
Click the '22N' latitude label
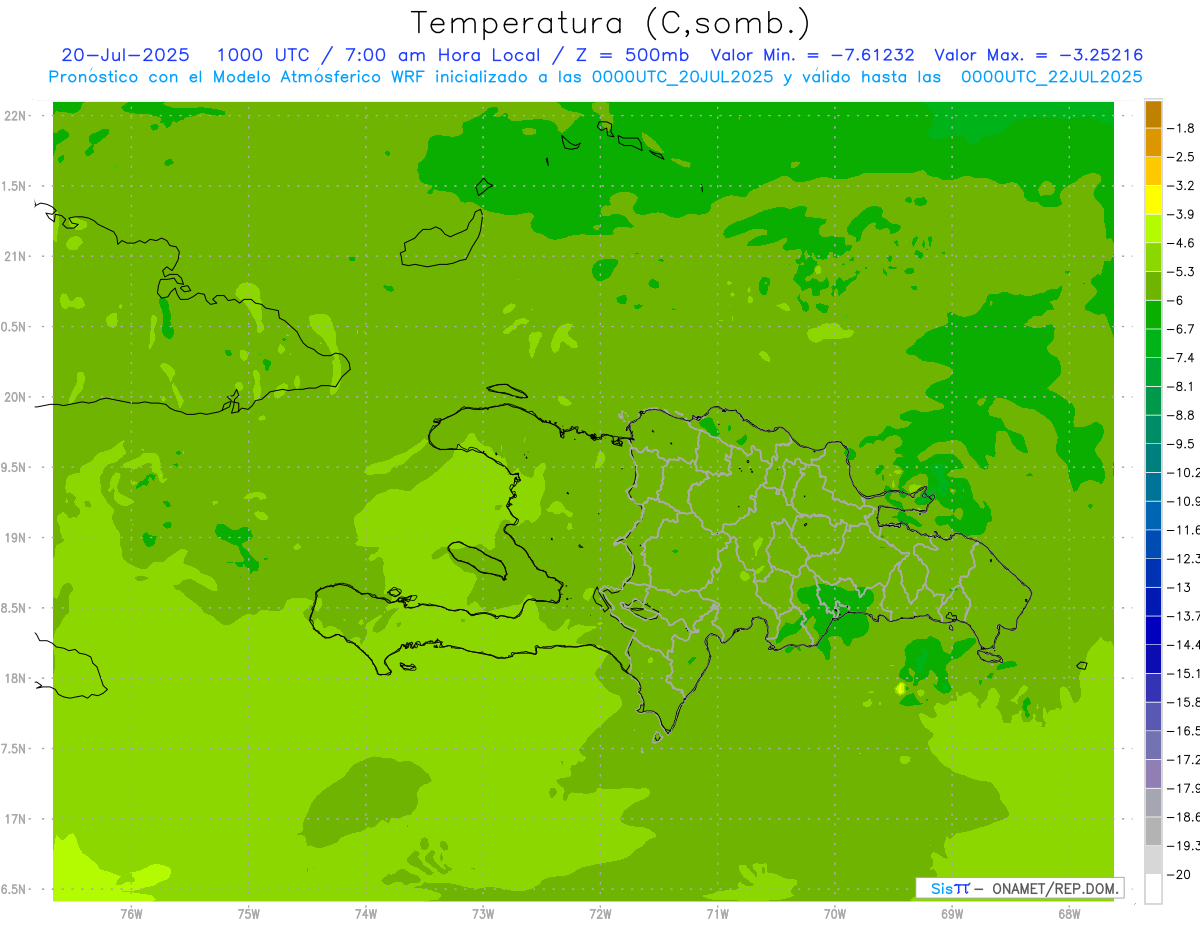(x=15, y=116)
